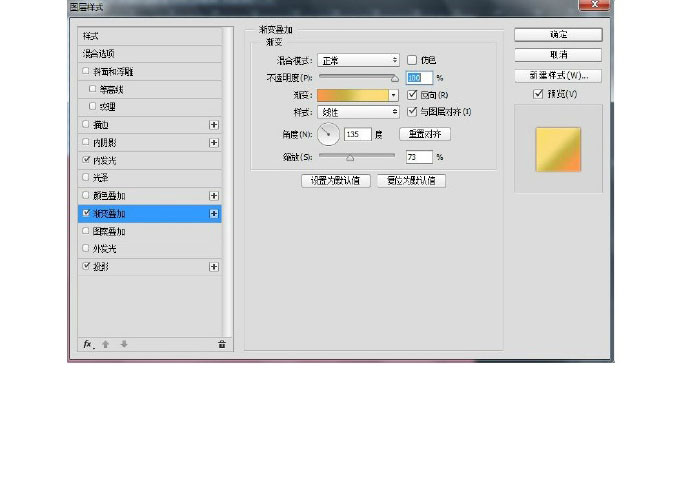Add another 投影 effect plus icon
This screenshot has height=480, width=690.
pyautogui.click(x=214, y=267)
